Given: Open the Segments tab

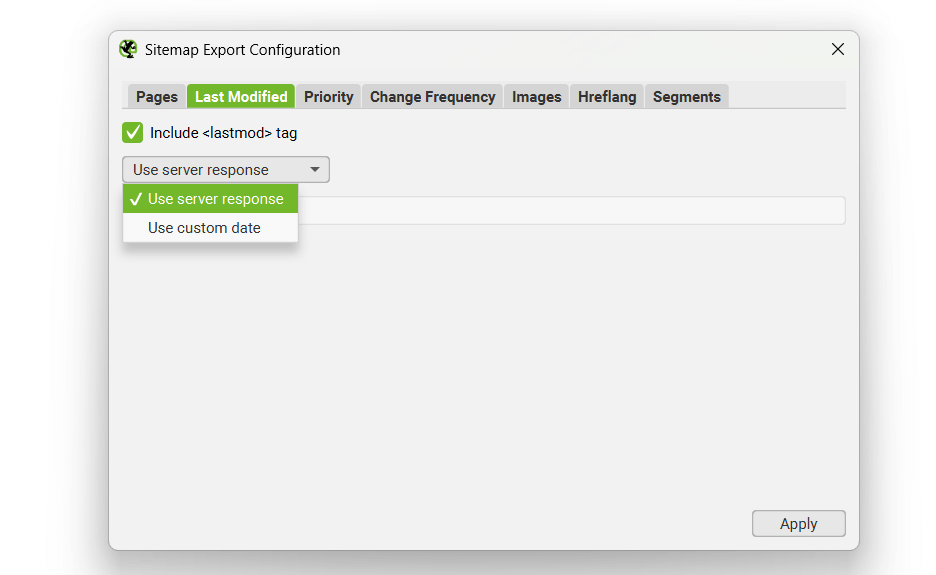Looking at the screenshot, I should coord(686,97).
